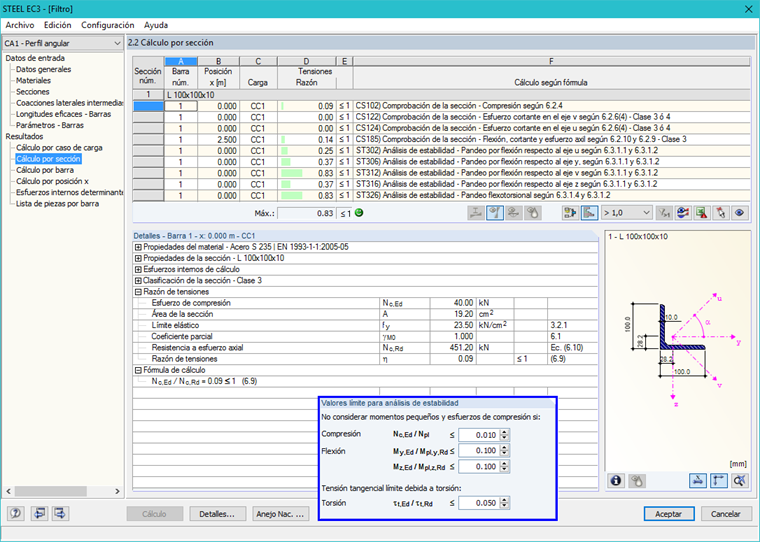Go to the previous window using the left arrow icon
Image resolution: width=760 pixels, height=542 pixels.
click(39, 514)
